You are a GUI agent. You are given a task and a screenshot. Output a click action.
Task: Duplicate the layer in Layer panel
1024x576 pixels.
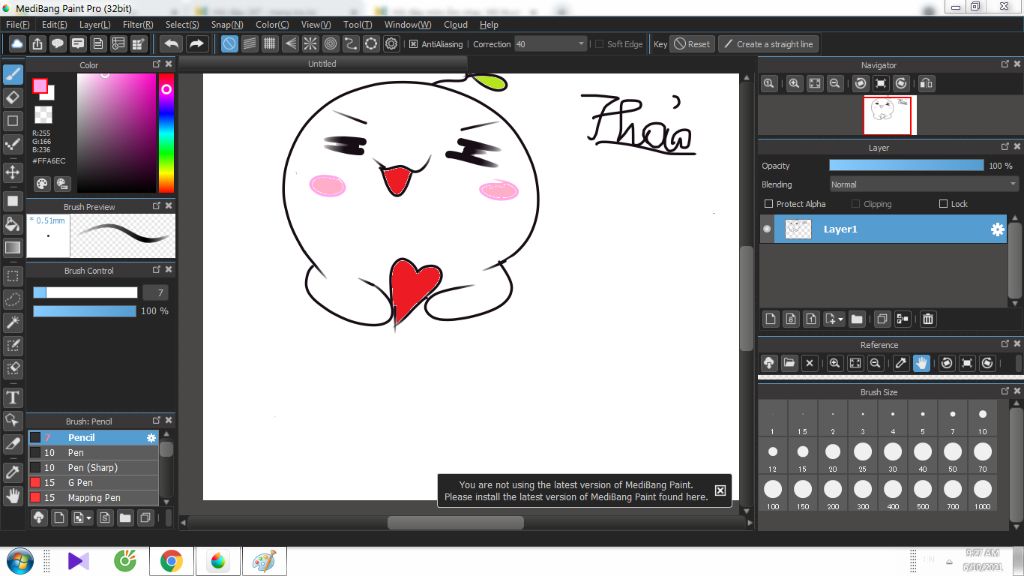pyautogui.click(x=882, y=319)
